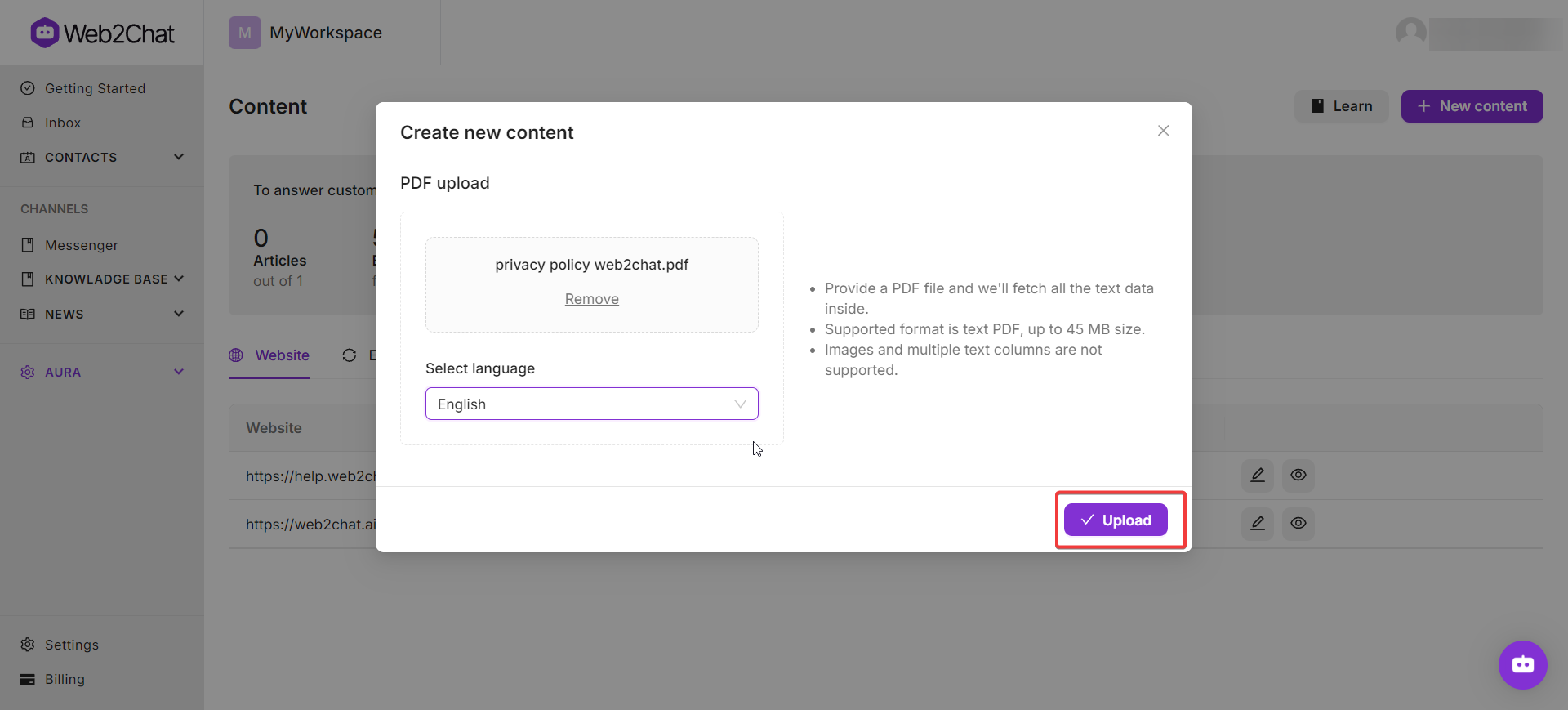Open Messenger channel
Viewport: 1568px width, 710px height.
(82, 245)
